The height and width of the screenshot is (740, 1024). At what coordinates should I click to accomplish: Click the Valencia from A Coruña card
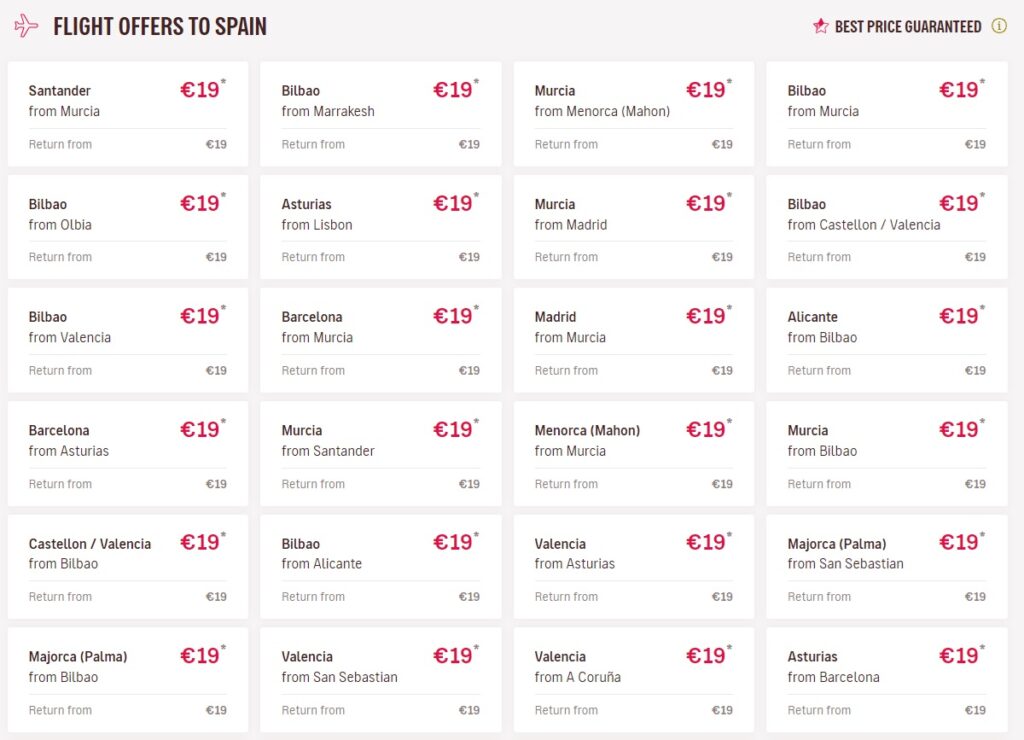point(633,678)
